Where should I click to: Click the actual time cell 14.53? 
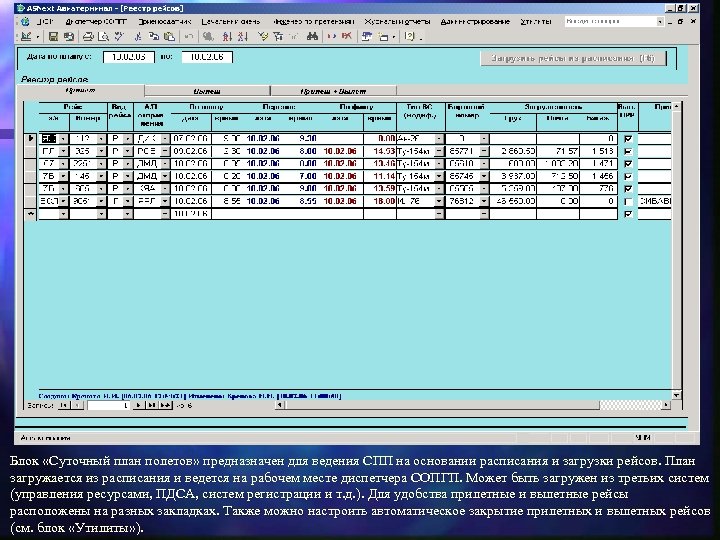point(380,151)
